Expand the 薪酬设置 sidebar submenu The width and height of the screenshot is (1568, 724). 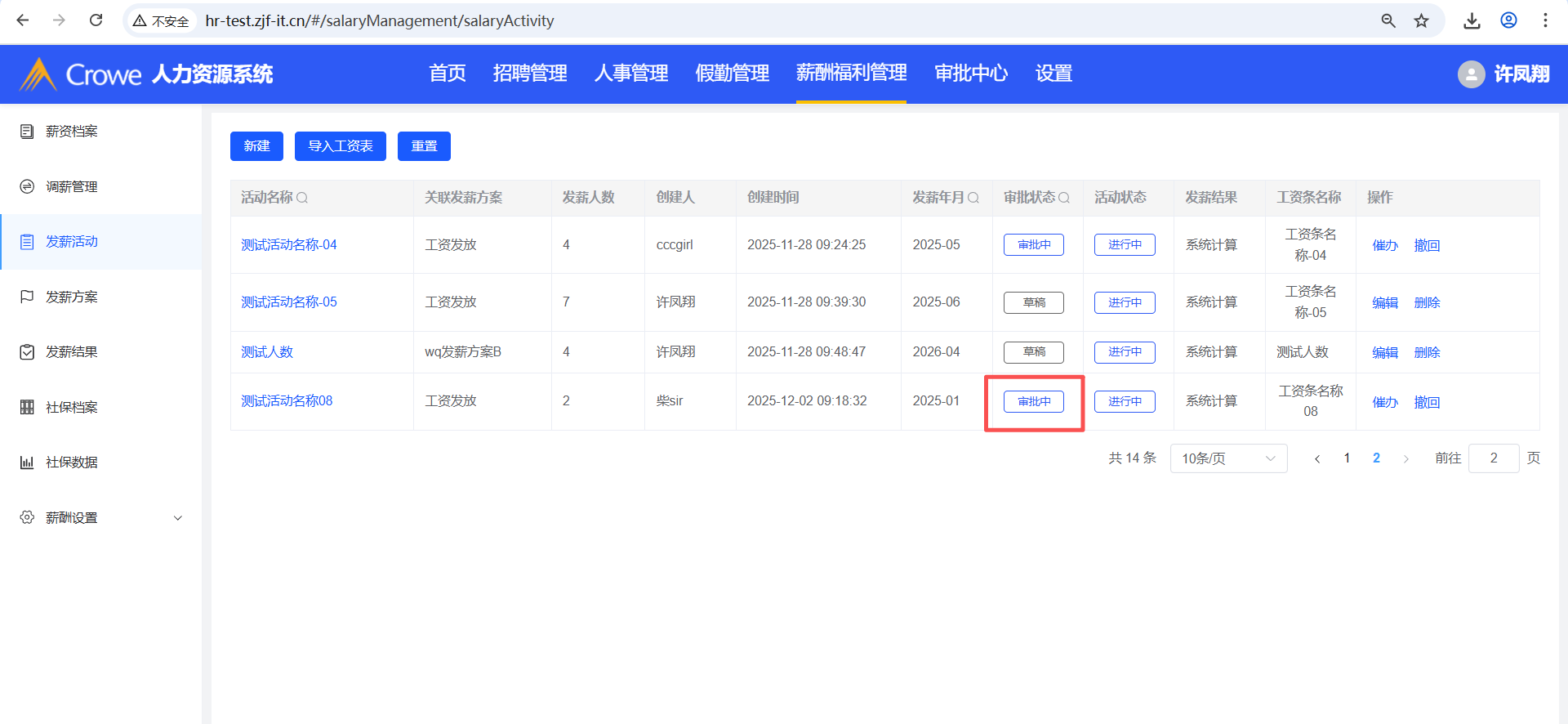[x=177, y=518]
